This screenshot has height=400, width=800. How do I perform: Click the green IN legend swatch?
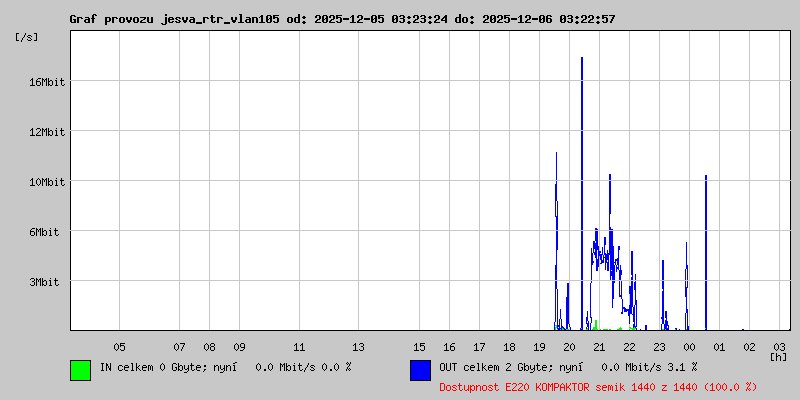[x=80, y=370]
